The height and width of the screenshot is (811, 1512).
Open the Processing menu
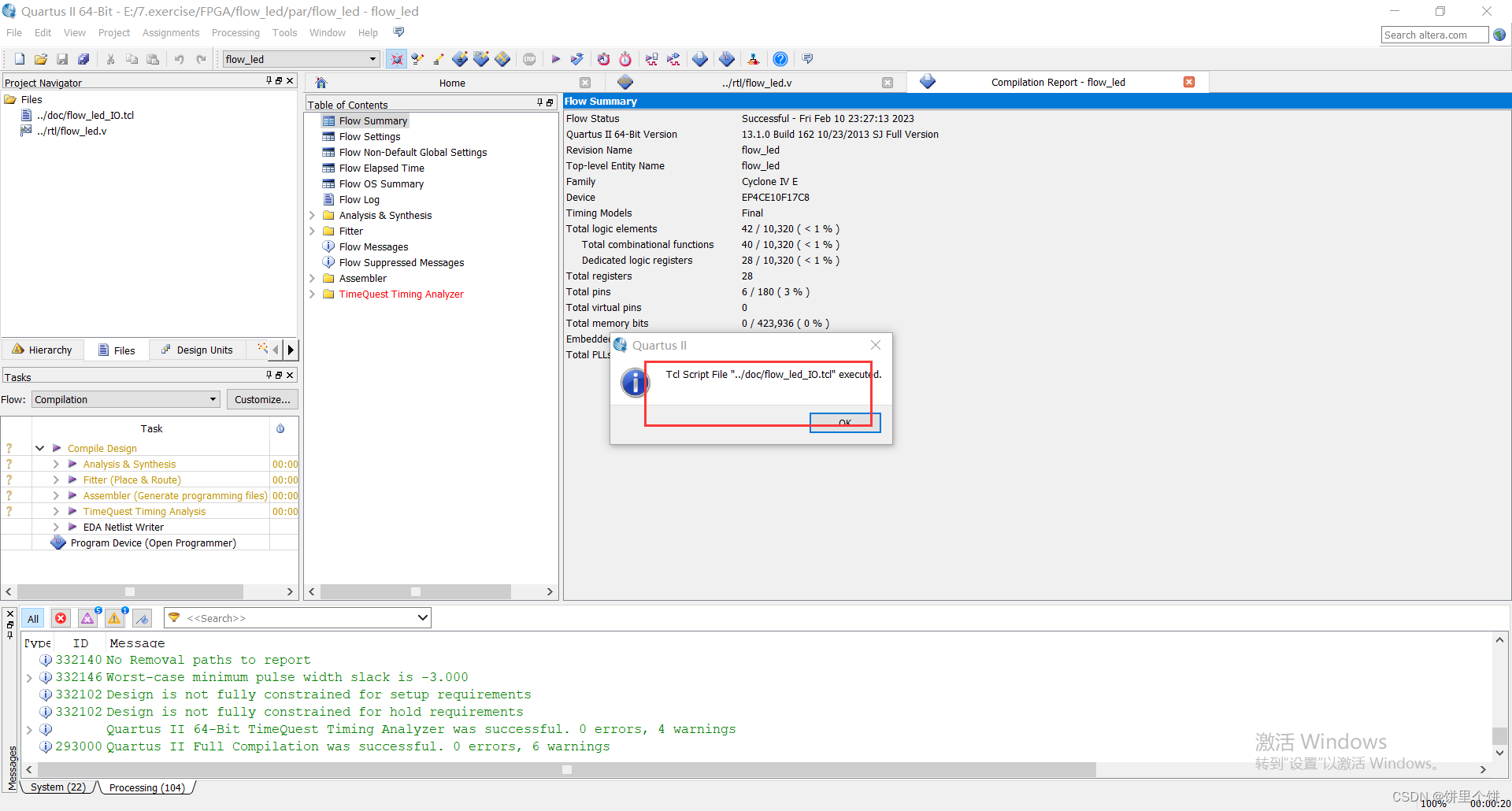pyautogui.click(x=235, y=32)
